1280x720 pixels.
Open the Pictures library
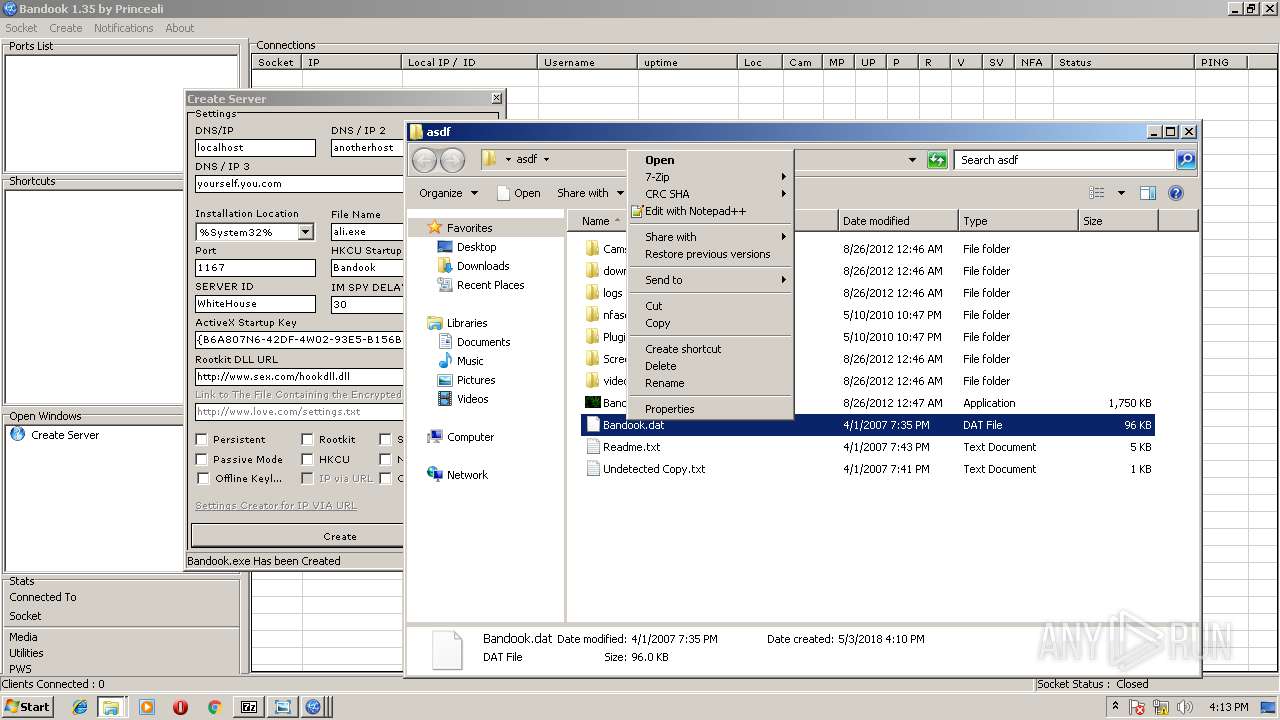click(x=476, y=380)
